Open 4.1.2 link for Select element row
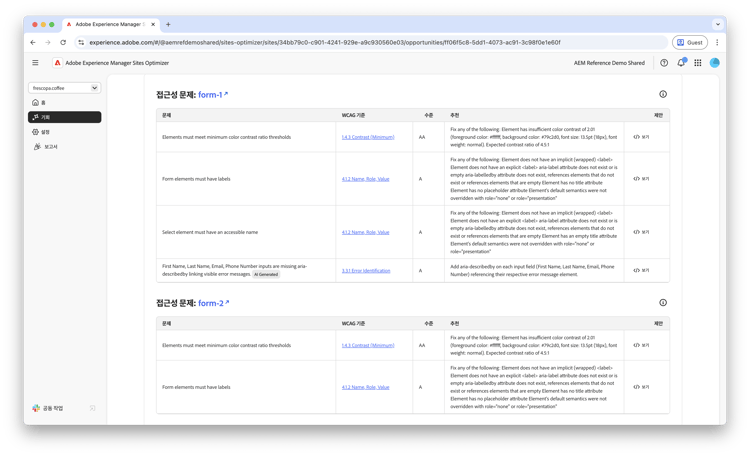750x456 pixels. point(365,233)
